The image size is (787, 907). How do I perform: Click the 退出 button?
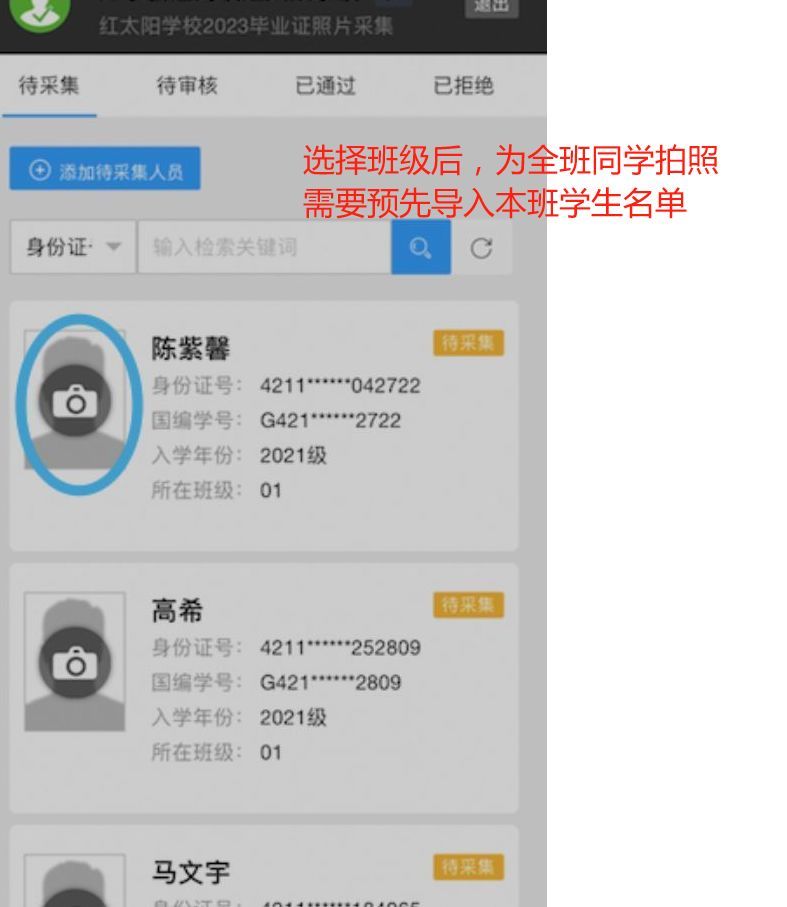[492, 7]
